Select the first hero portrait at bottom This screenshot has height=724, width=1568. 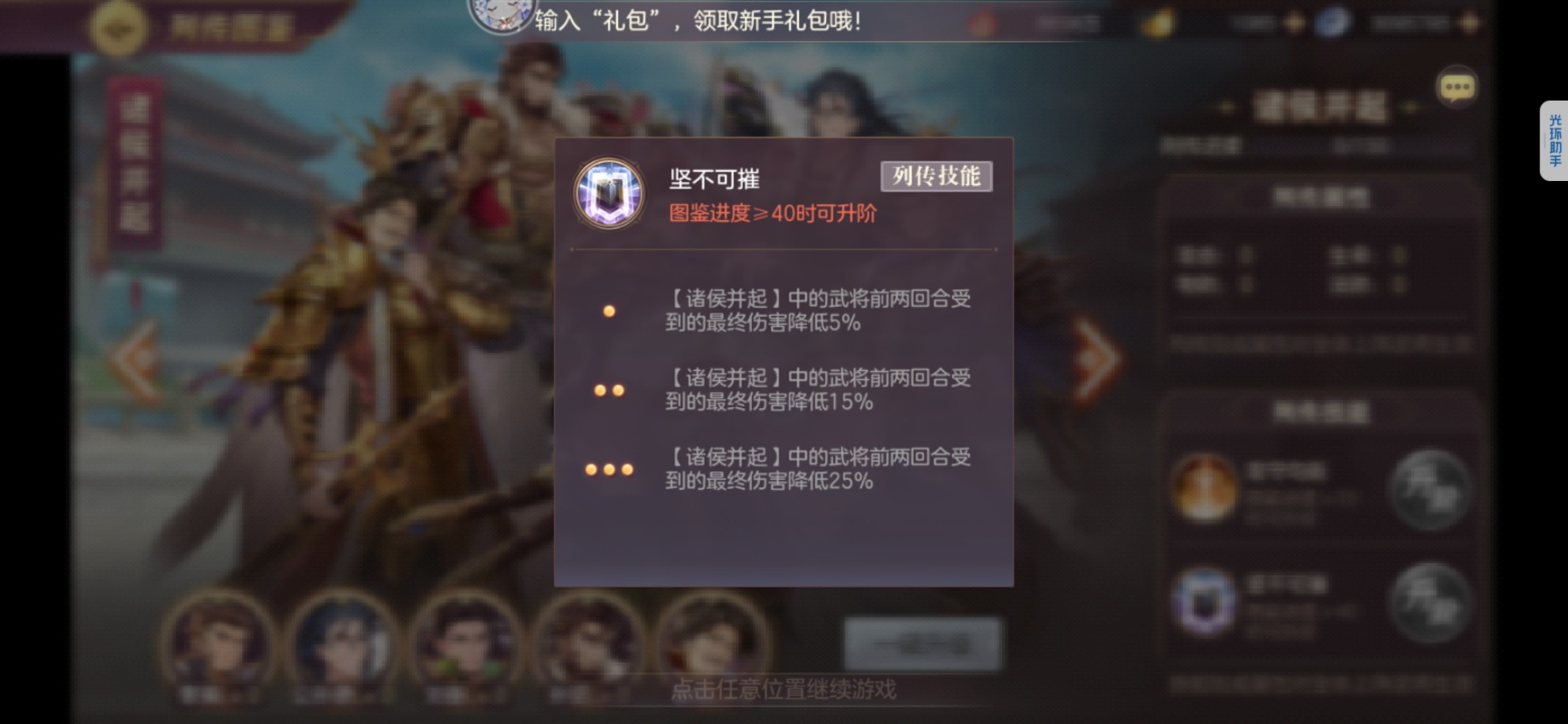218,644
